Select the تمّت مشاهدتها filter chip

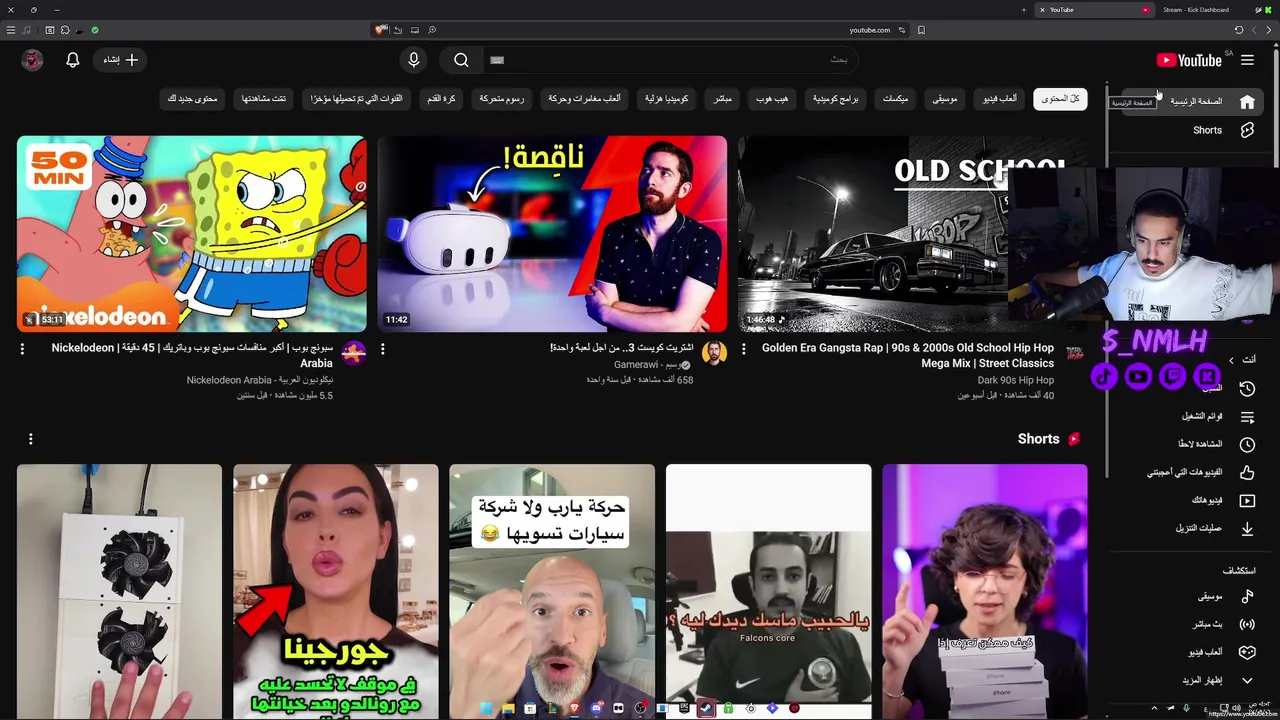[263, 99]
